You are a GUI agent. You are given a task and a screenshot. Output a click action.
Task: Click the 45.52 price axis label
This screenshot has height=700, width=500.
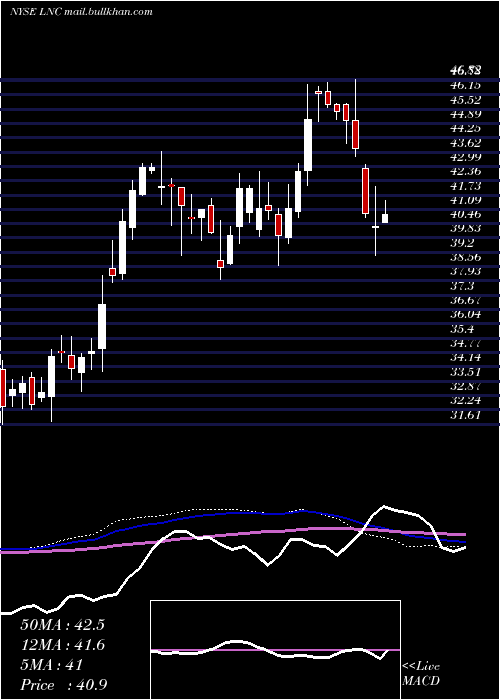[x=465, y=100]
